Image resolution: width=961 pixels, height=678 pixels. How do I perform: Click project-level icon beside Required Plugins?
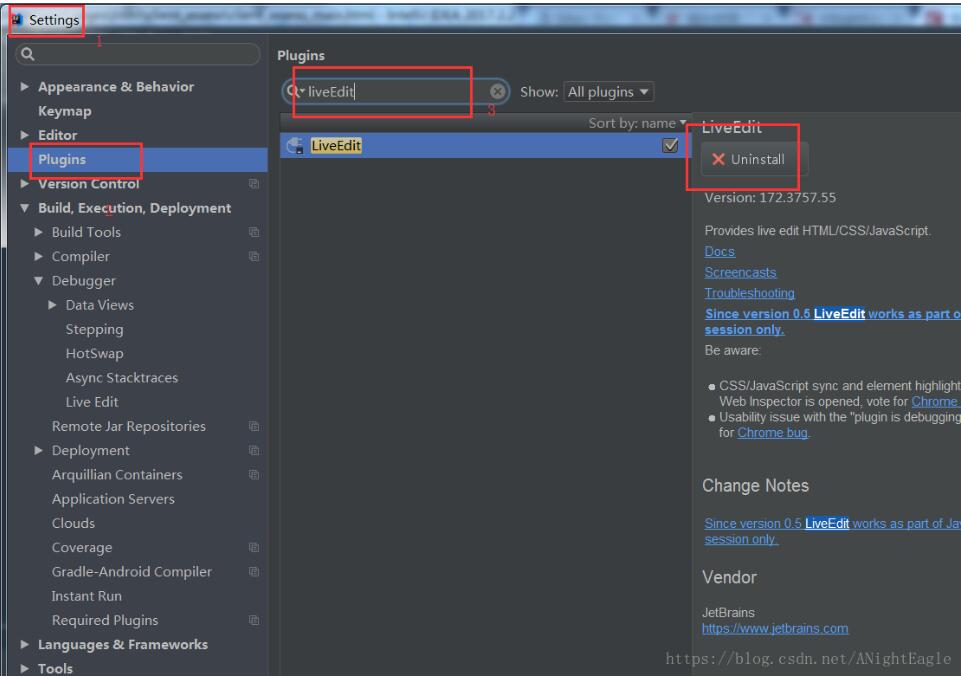tap(254, 620)
